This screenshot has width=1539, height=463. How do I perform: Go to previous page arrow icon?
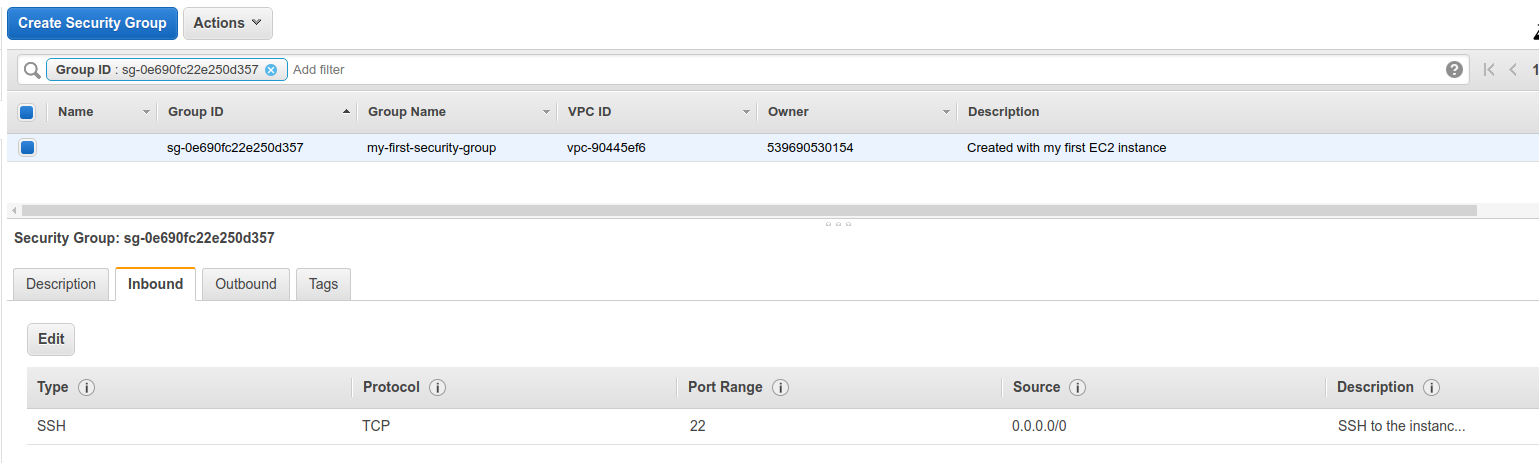pos(1513,70)
